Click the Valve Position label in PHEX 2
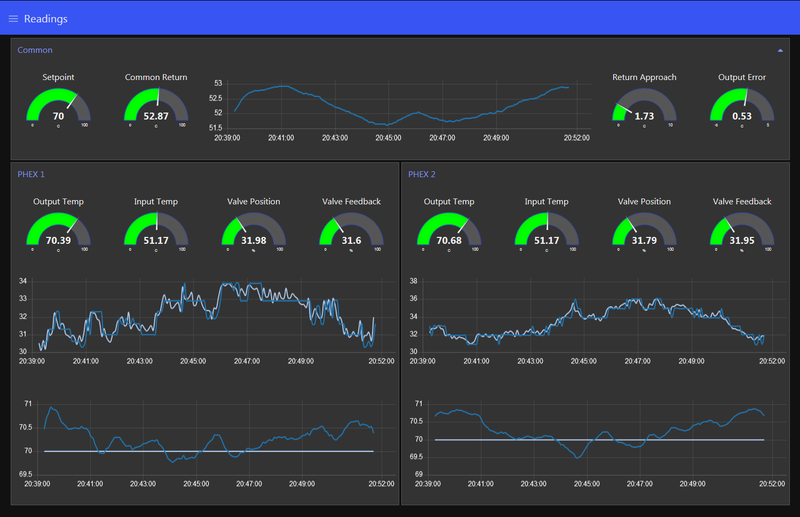 [x=644, y=202]
